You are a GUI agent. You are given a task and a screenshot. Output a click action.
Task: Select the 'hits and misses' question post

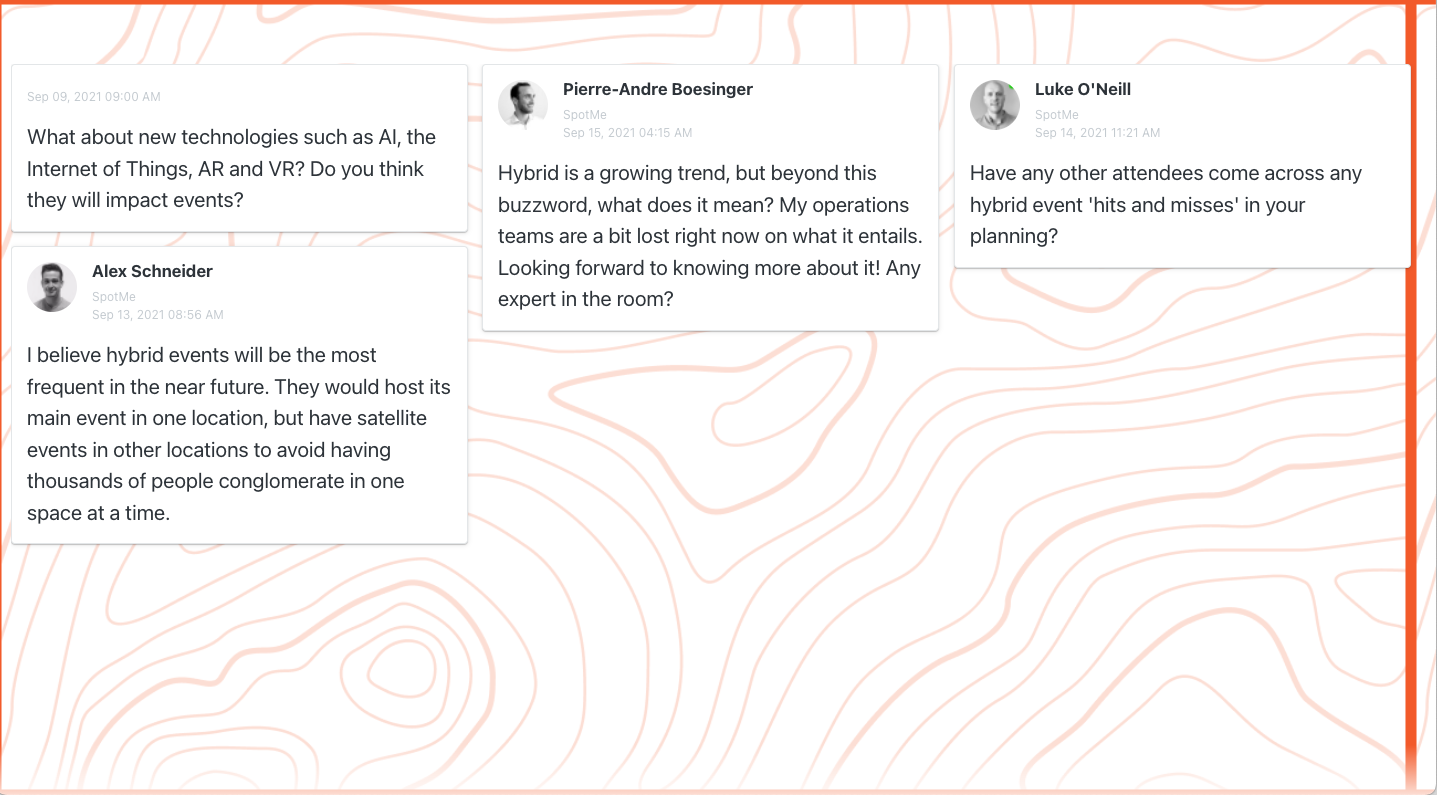click(1182, 166)
